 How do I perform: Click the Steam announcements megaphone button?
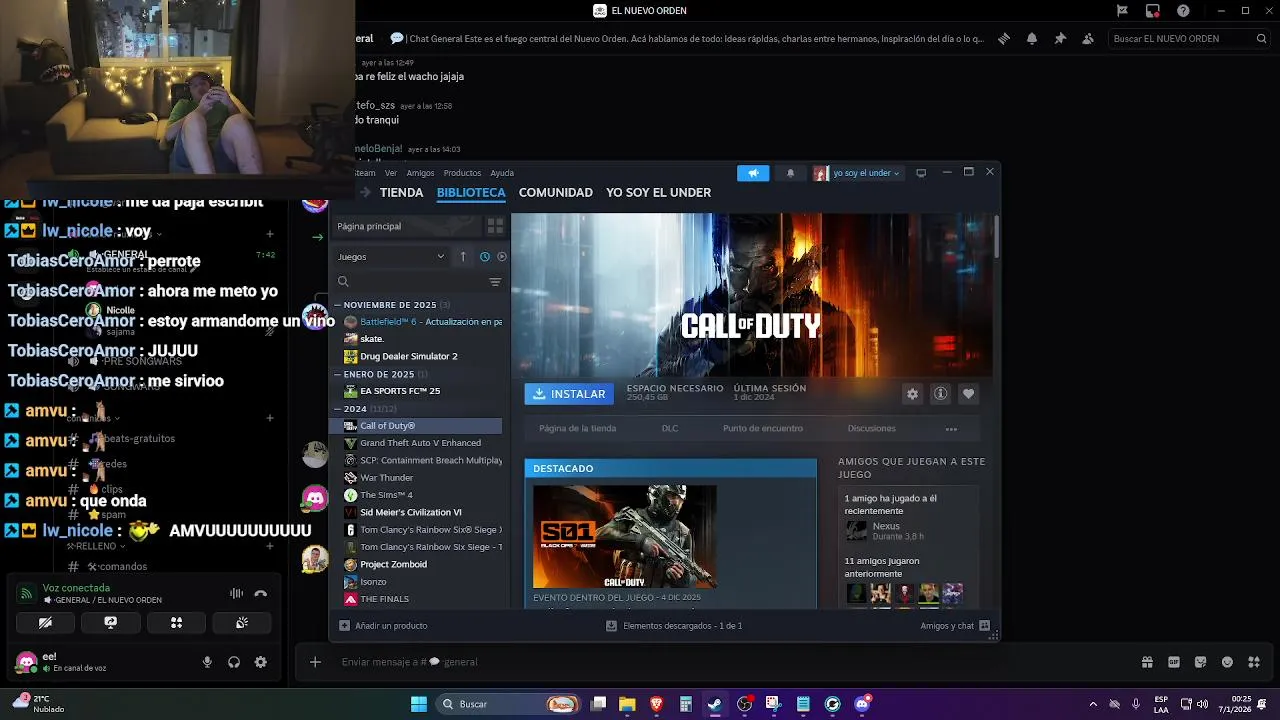pos(753,173)
